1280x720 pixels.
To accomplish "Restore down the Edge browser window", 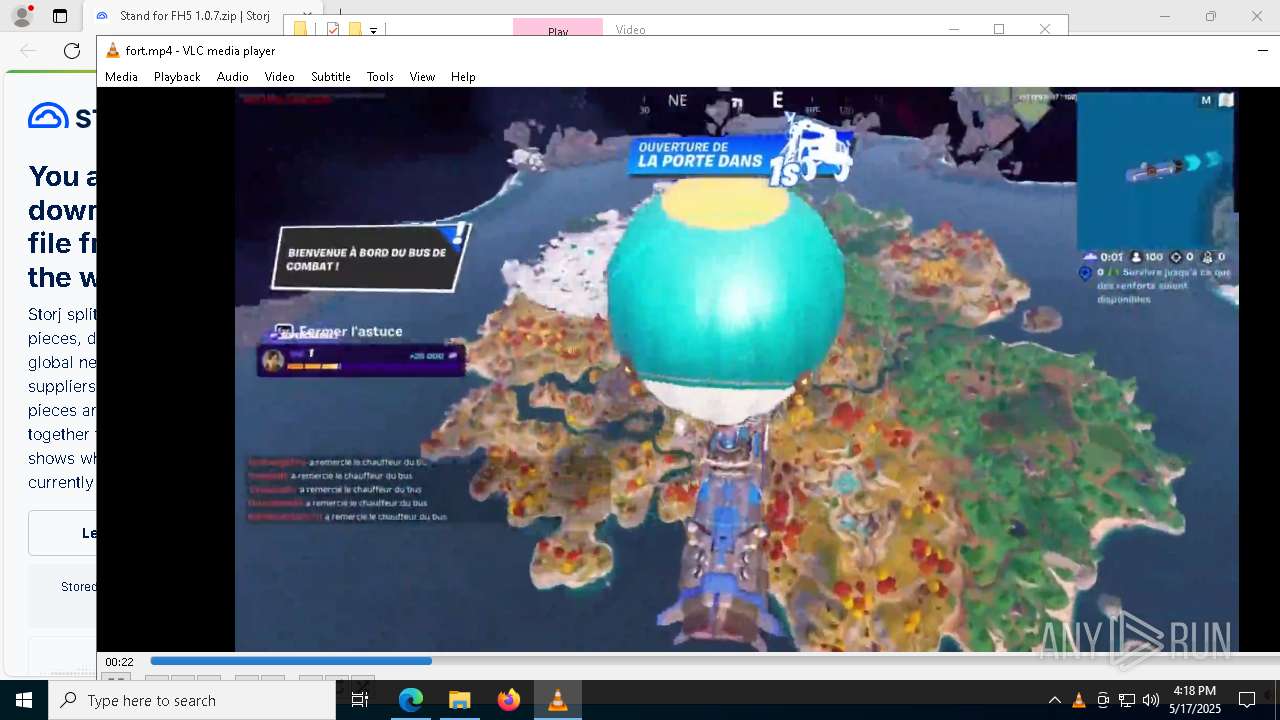I will tap(1211, 16).
